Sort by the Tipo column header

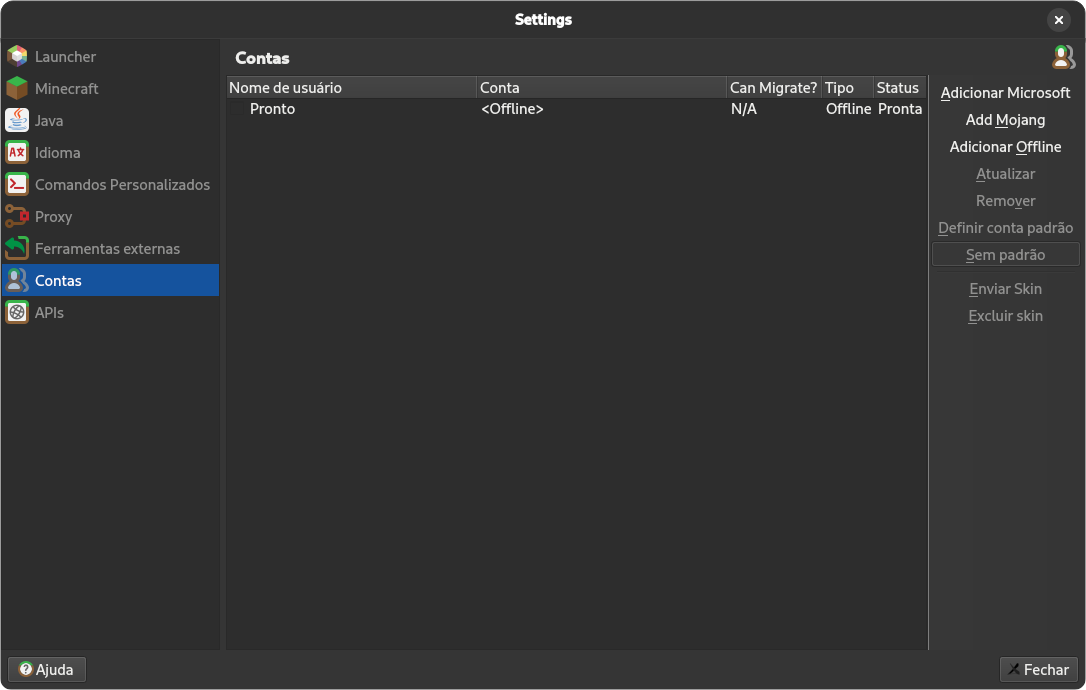point(848,87)
